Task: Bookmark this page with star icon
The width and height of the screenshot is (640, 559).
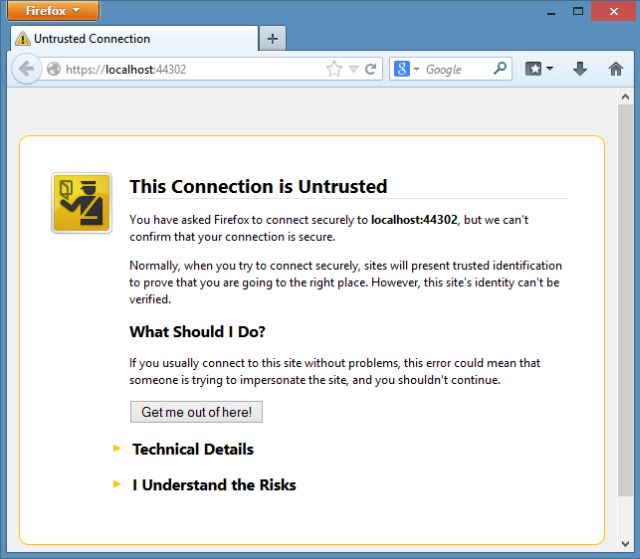Action: pyautogui.click(x=334, y=69)
